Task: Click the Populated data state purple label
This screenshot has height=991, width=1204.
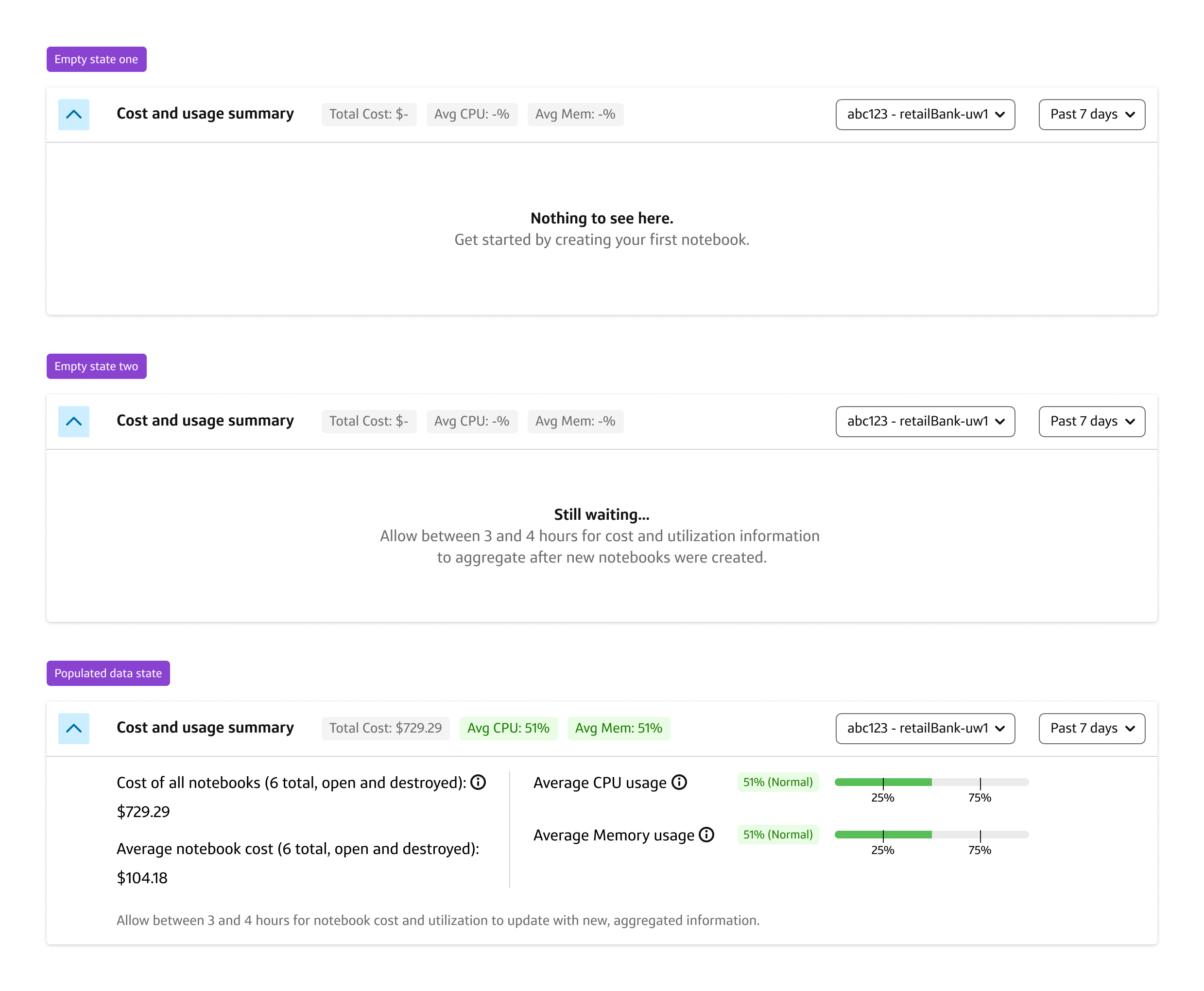Action: click(x=108, y=673)
